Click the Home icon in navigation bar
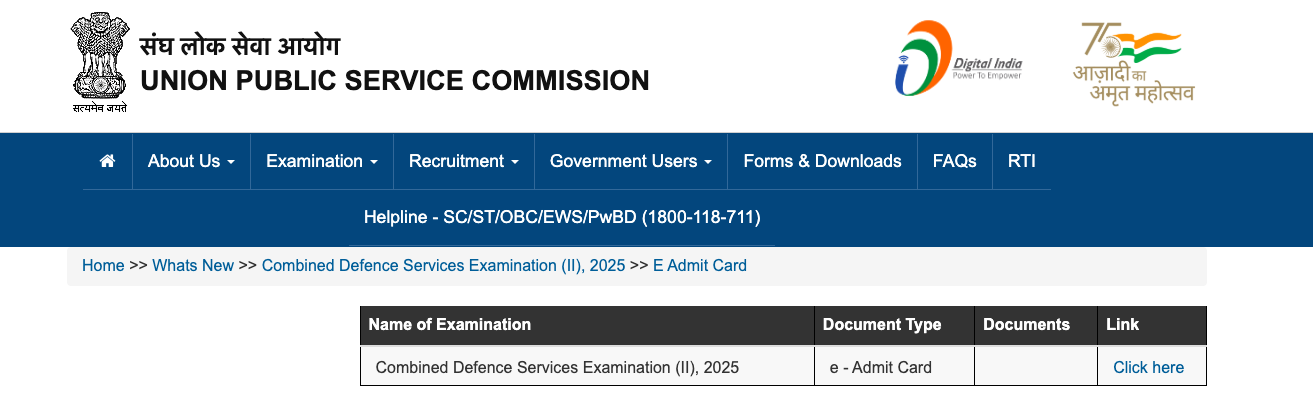Viewport: 1313px width, 407px height. (x=108, y=161)
